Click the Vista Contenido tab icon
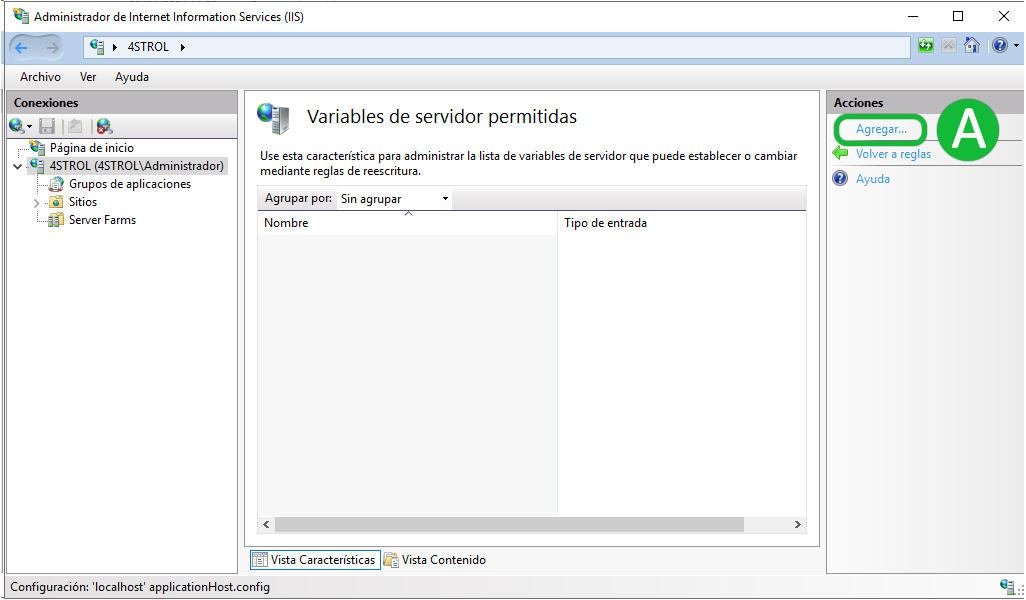Screen dimensions: 1026x600 [391, 559]
